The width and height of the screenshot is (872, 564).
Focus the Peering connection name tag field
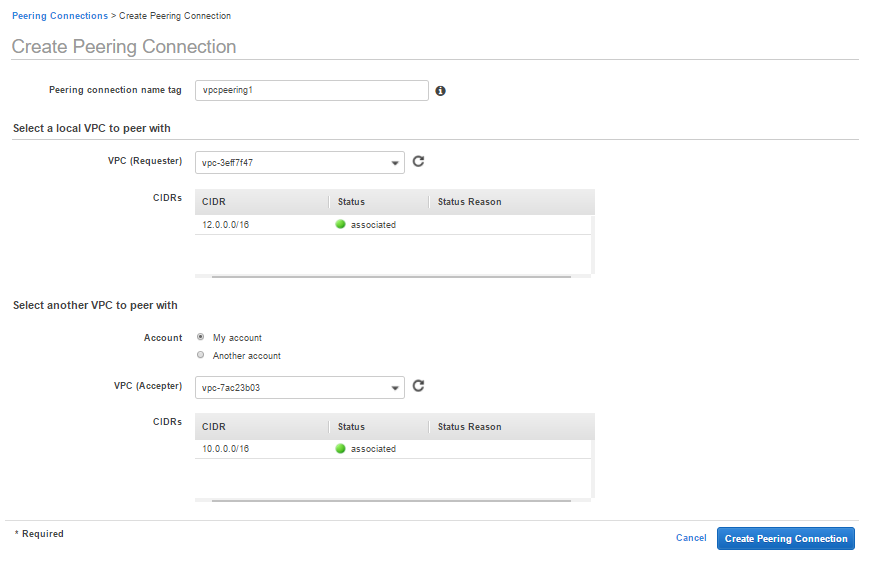(x=311, y=90)
